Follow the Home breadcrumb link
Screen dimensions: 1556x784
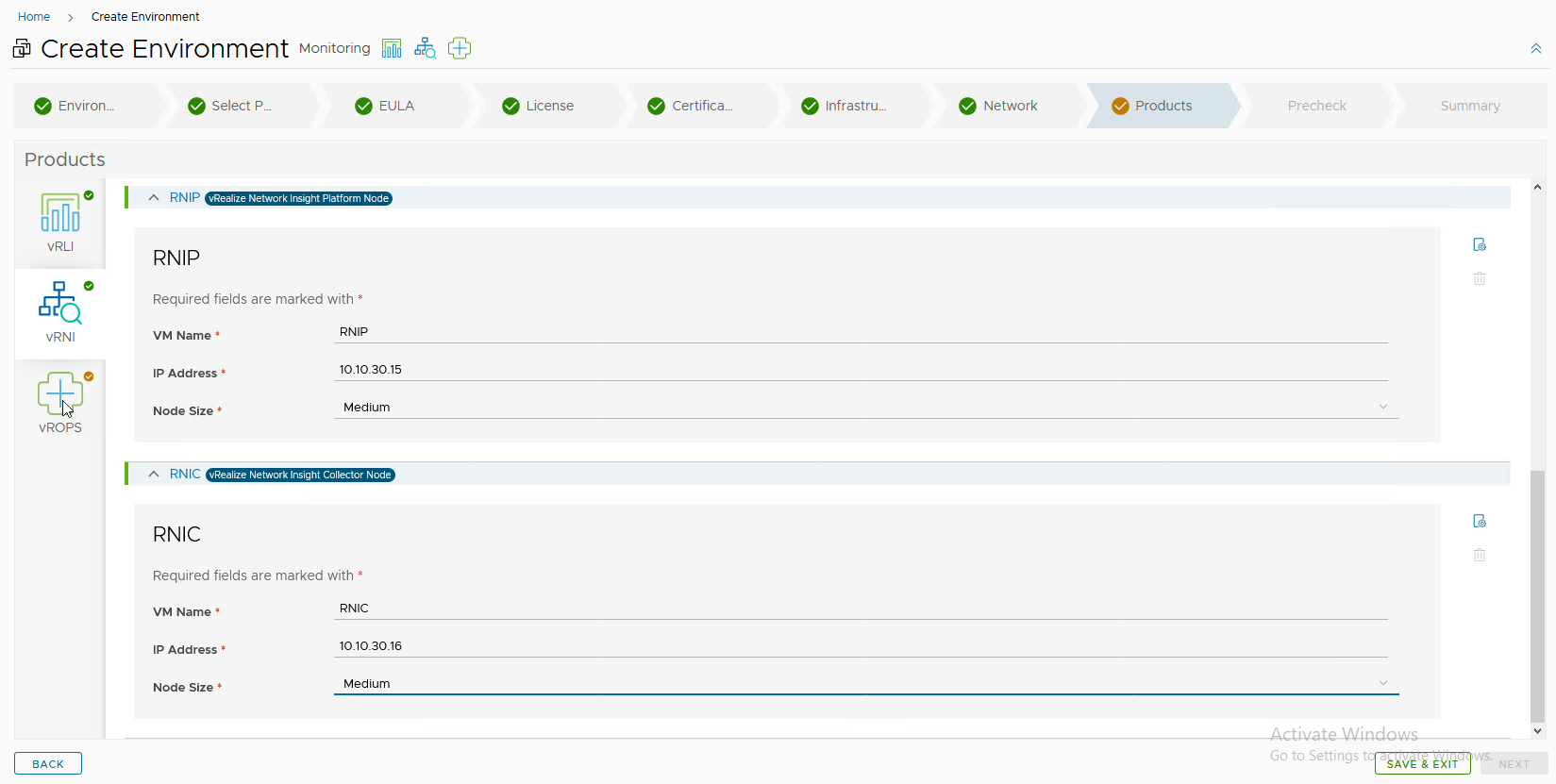click(34, 17)
